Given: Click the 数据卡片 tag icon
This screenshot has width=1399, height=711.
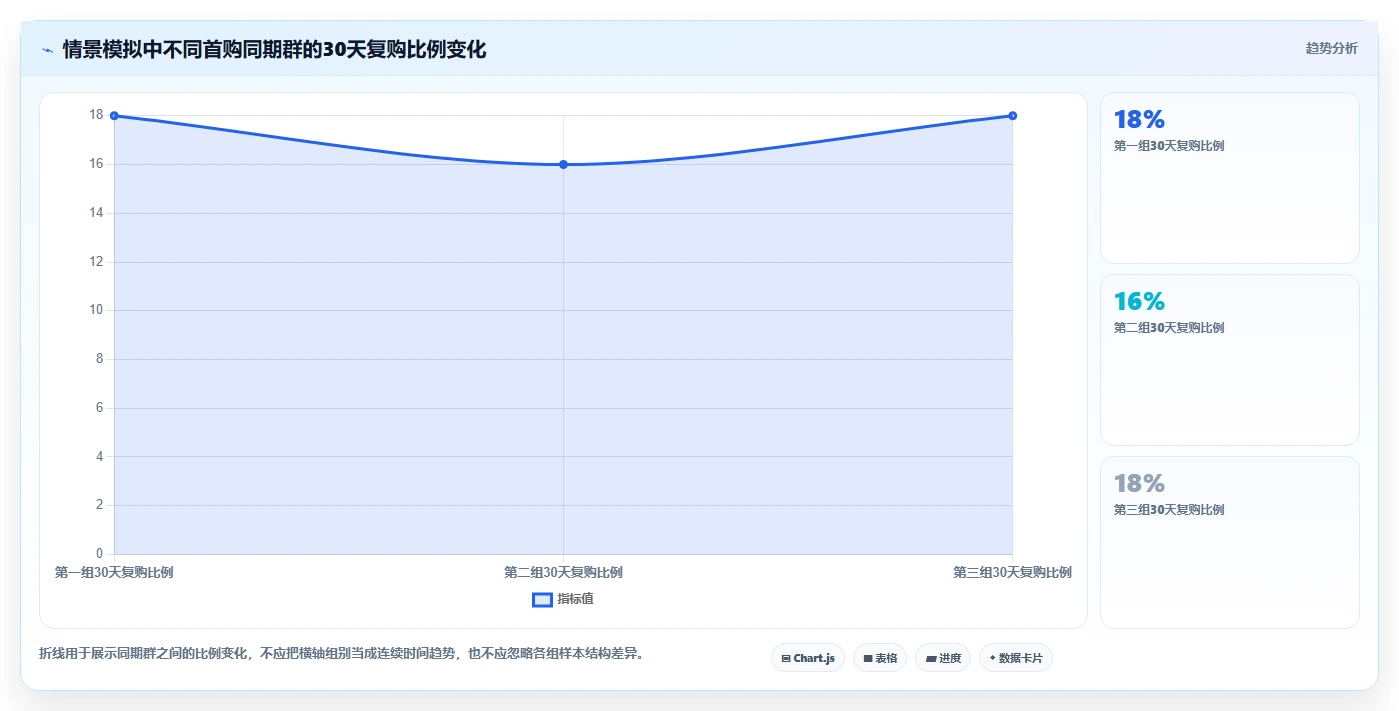Looking at the screenshot, I should click(992, 658).
